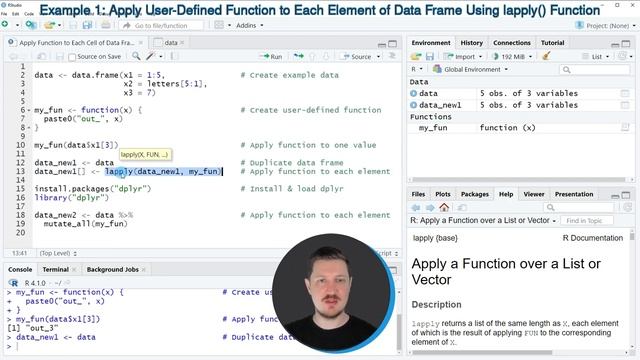Screen dimensions: 640x360
Task: Click the save workspace icon in Environment pane
Action: [x=430, y=56]
